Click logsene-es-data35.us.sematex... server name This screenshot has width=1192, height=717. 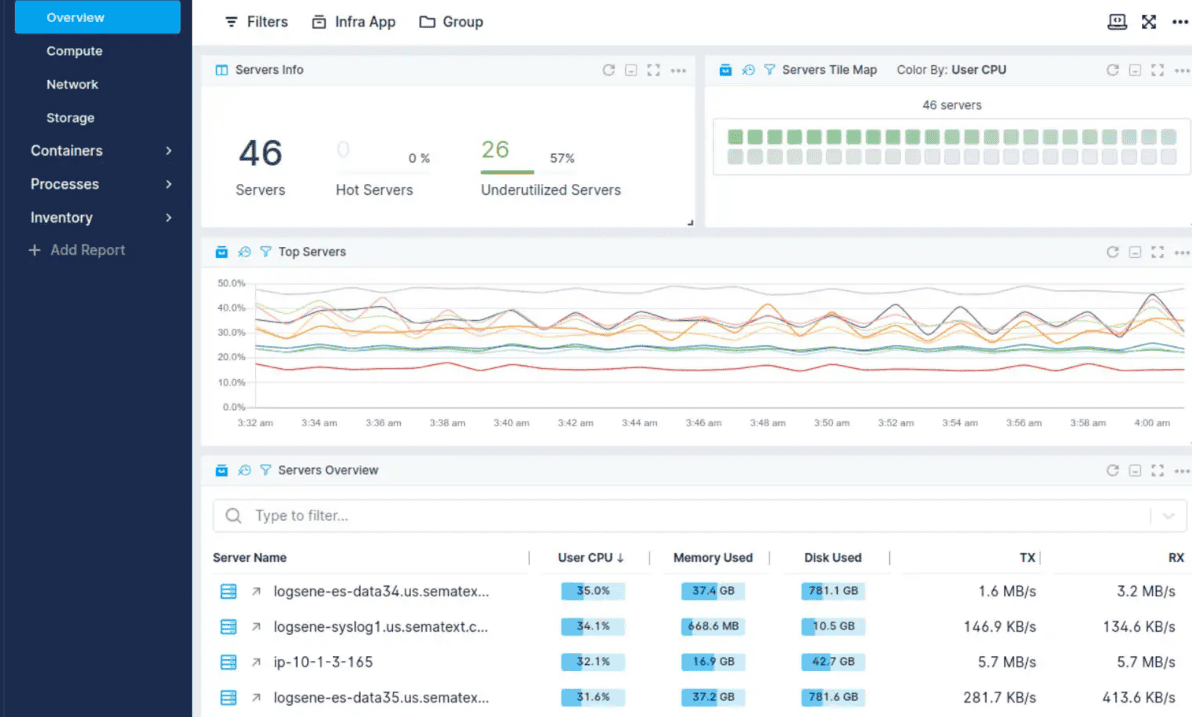tap(382, 697)
